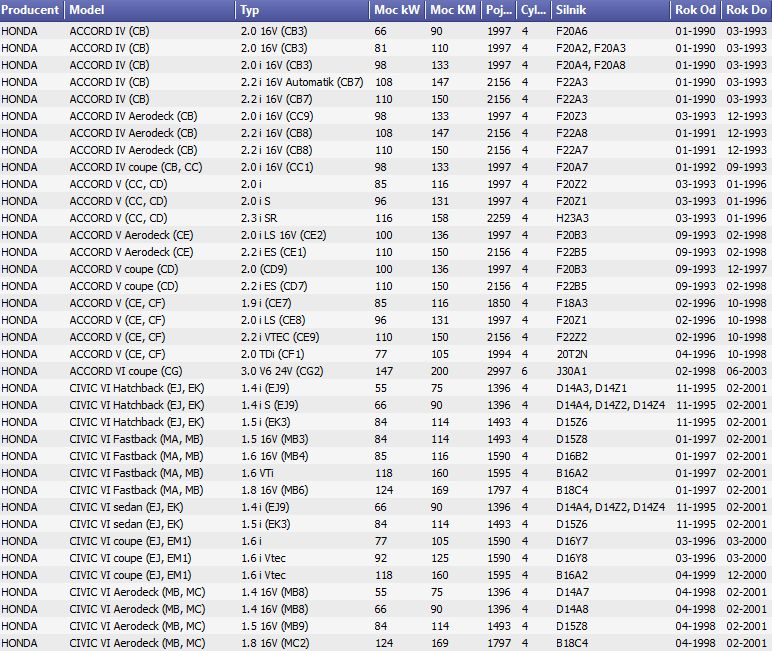The height and width of the screenshot is (651, 772).
Task: Select the 2.3 i SR type cell
Action: [259, 218]
